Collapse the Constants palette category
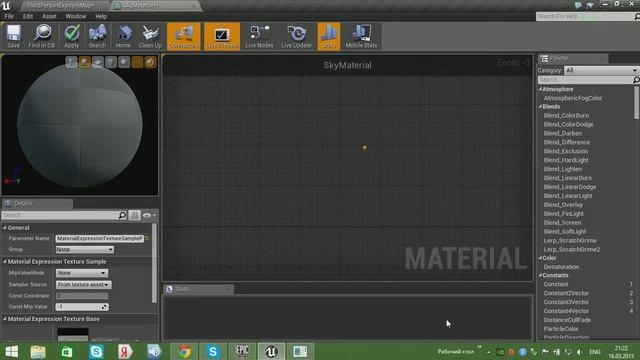 tap(540, 276)
